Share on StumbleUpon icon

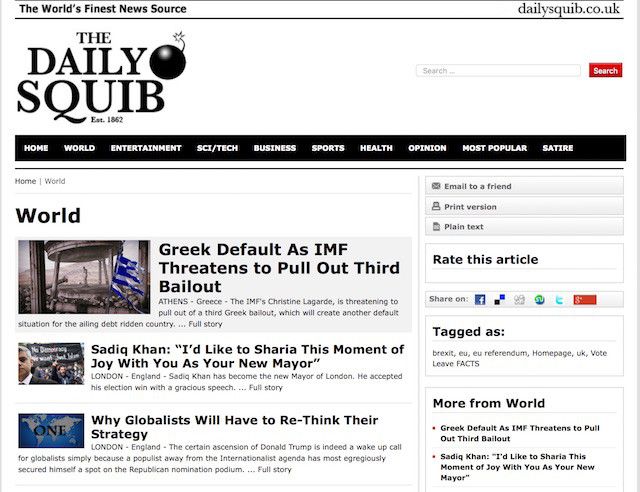[x=540, y=300]
